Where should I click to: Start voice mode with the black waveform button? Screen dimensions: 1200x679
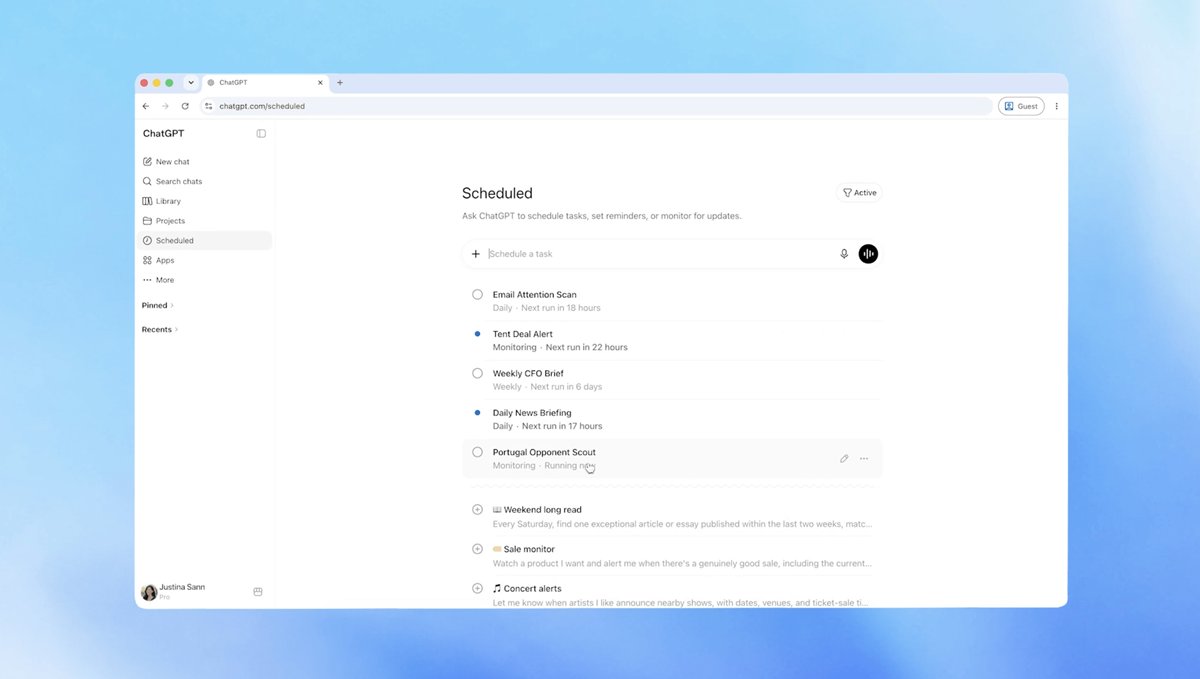(868, 254)
